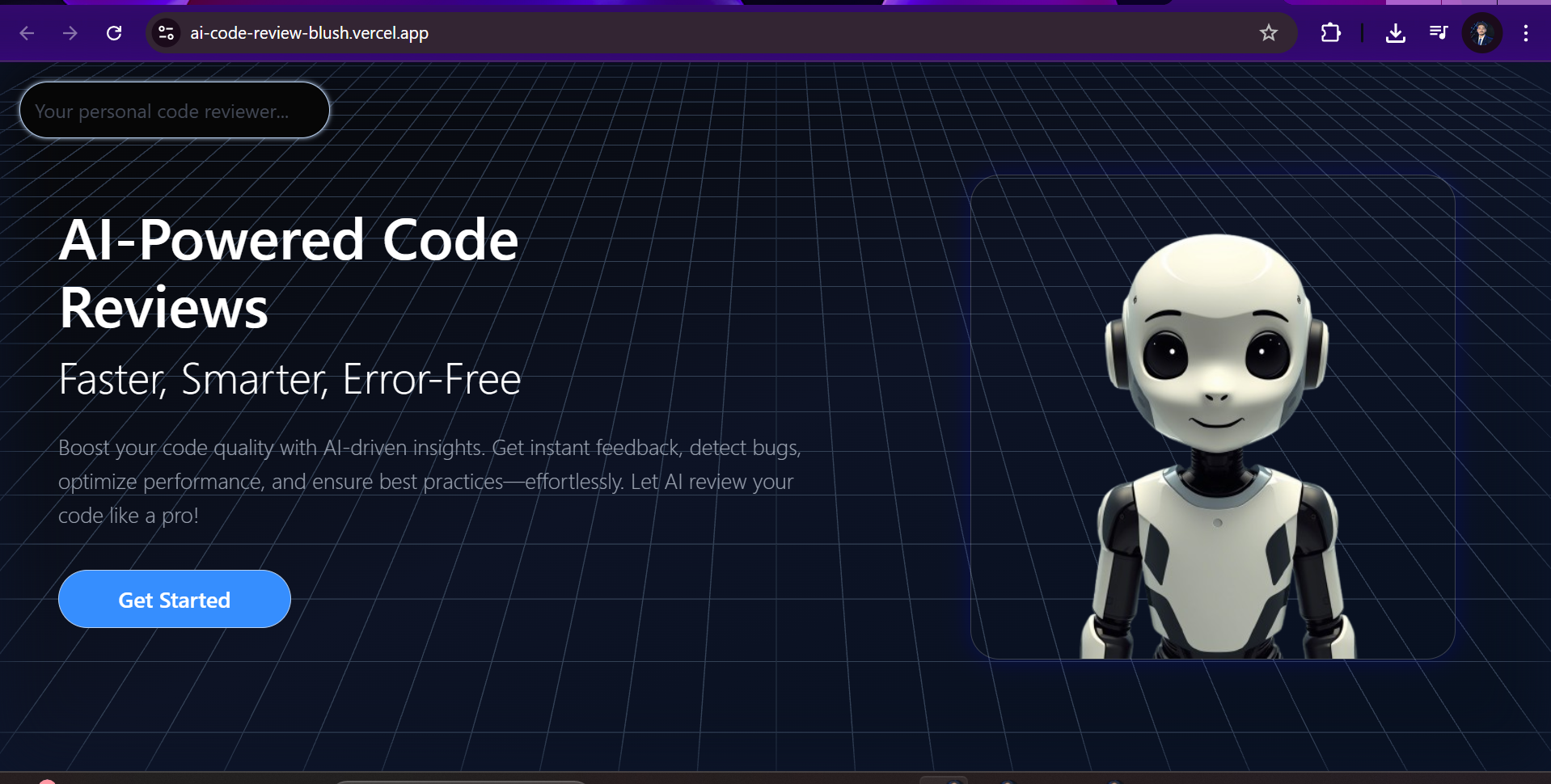Click the "Your personal code reviewer..." field
The image size is (1551, 784).
(x=175, y=111)
